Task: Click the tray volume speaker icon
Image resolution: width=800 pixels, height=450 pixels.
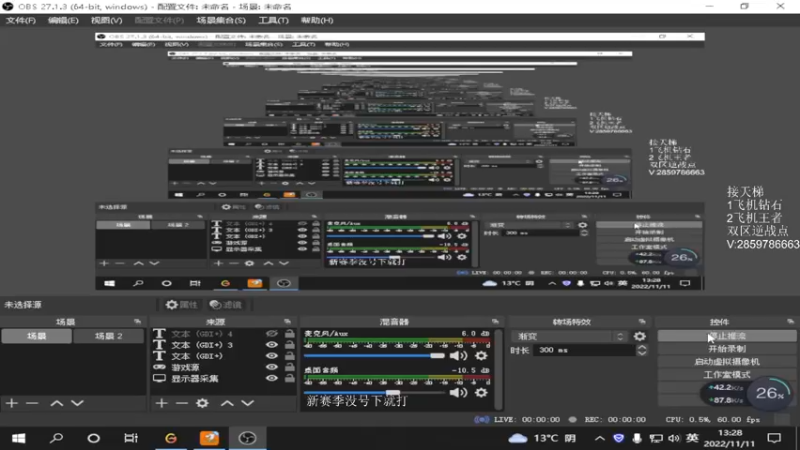Action: coord(674,438)
